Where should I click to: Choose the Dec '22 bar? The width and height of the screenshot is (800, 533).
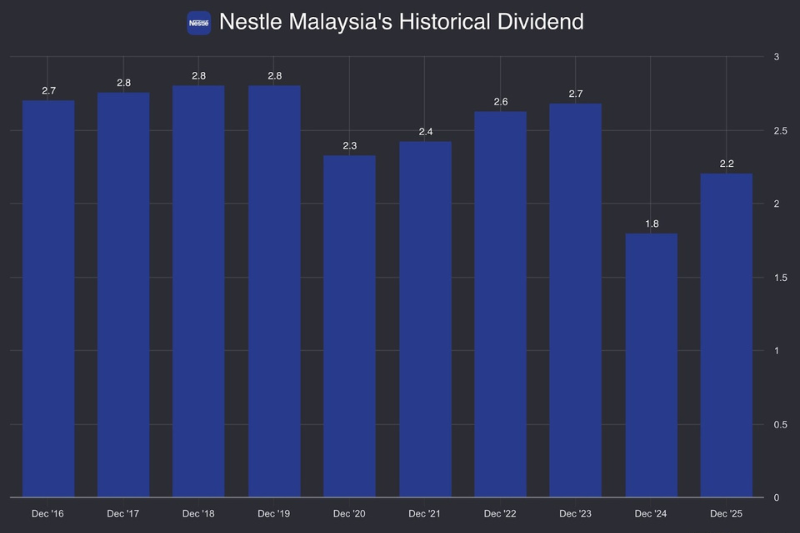pyautogui.click(x=500, y=304)
